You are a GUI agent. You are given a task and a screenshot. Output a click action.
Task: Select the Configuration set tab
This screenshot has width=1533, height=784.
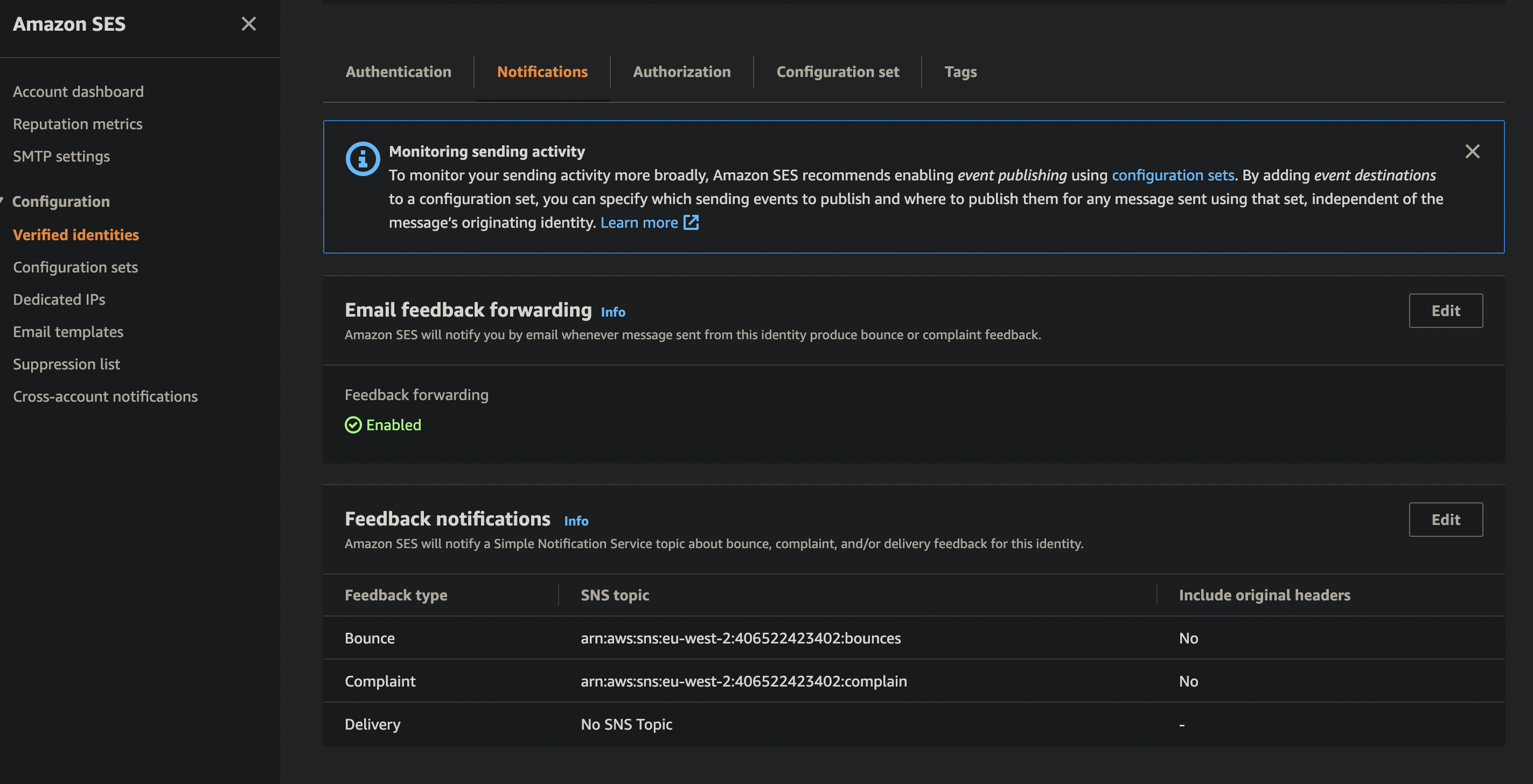[837, 72]
